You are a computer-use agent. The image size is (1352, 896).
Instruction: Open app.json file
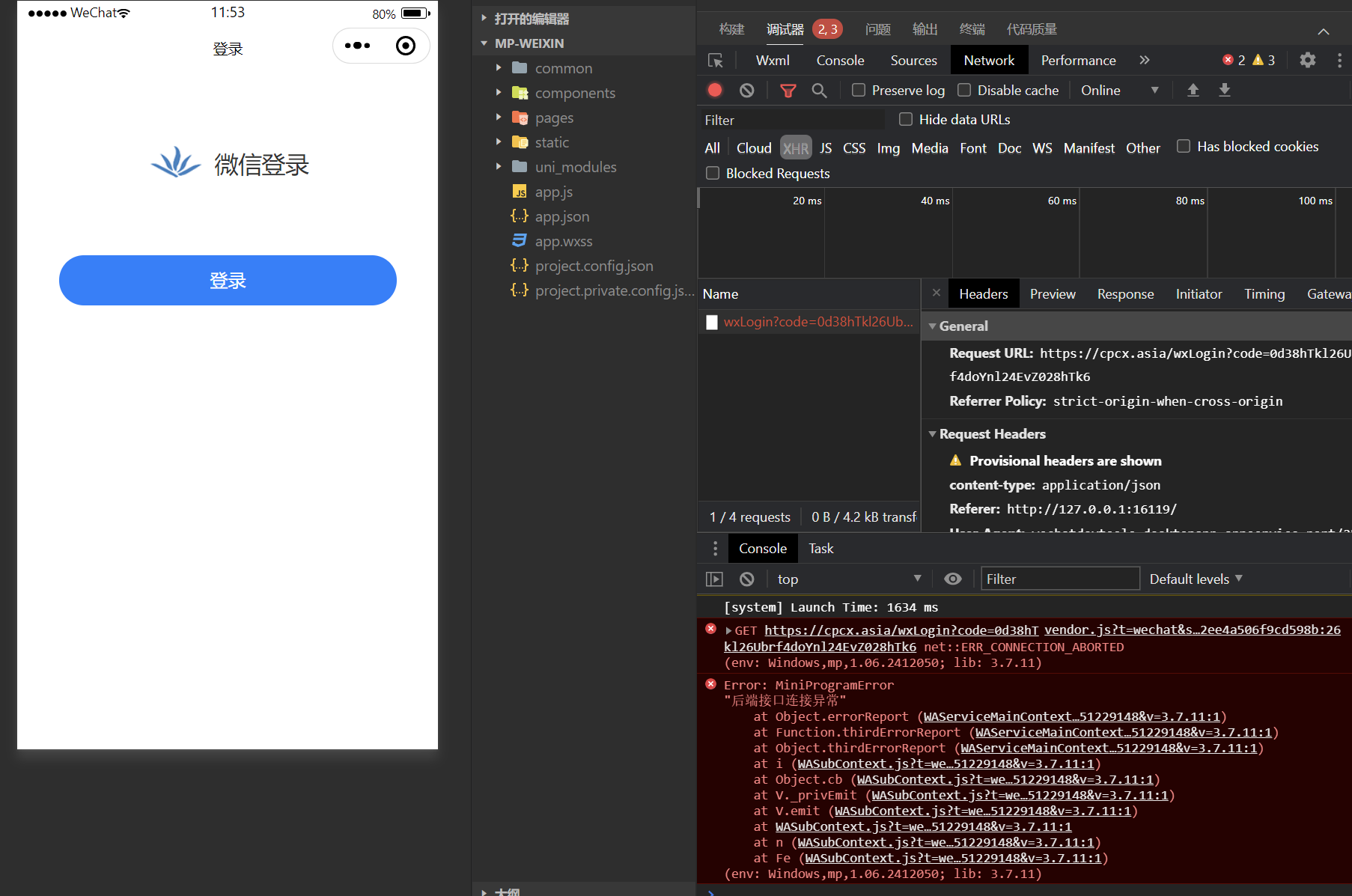pos(561,216)
